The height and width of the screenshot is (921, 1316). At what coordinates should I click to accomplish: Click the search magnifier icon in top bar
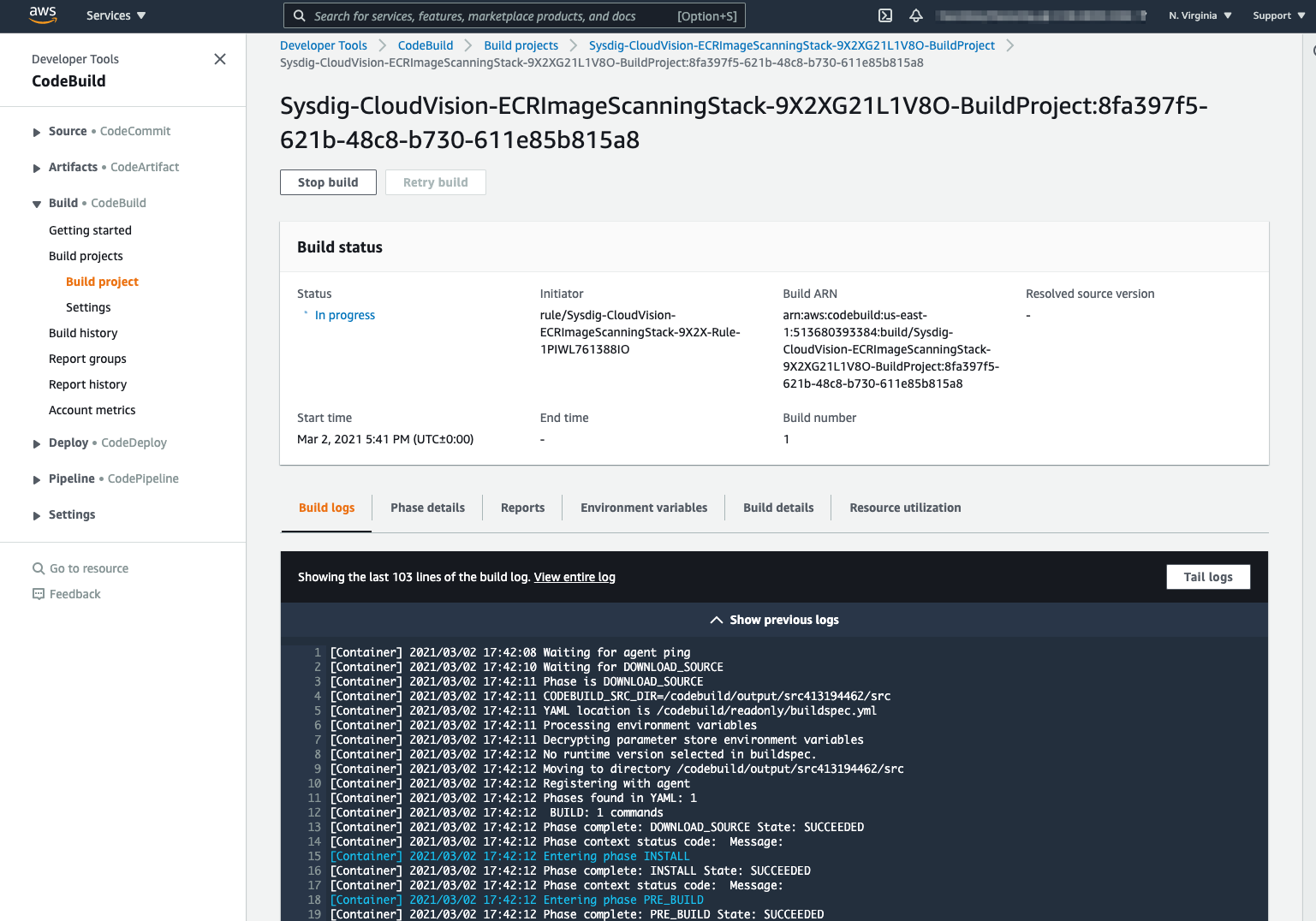299,15
